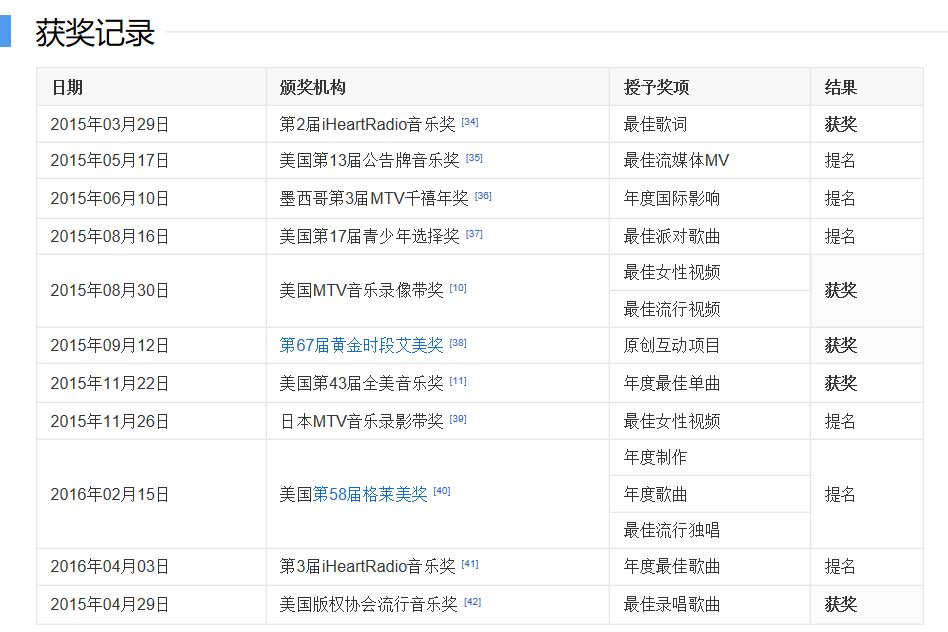Select the text 第2届iHeartRadio音乐奖
948x632 pixels.
367,125
